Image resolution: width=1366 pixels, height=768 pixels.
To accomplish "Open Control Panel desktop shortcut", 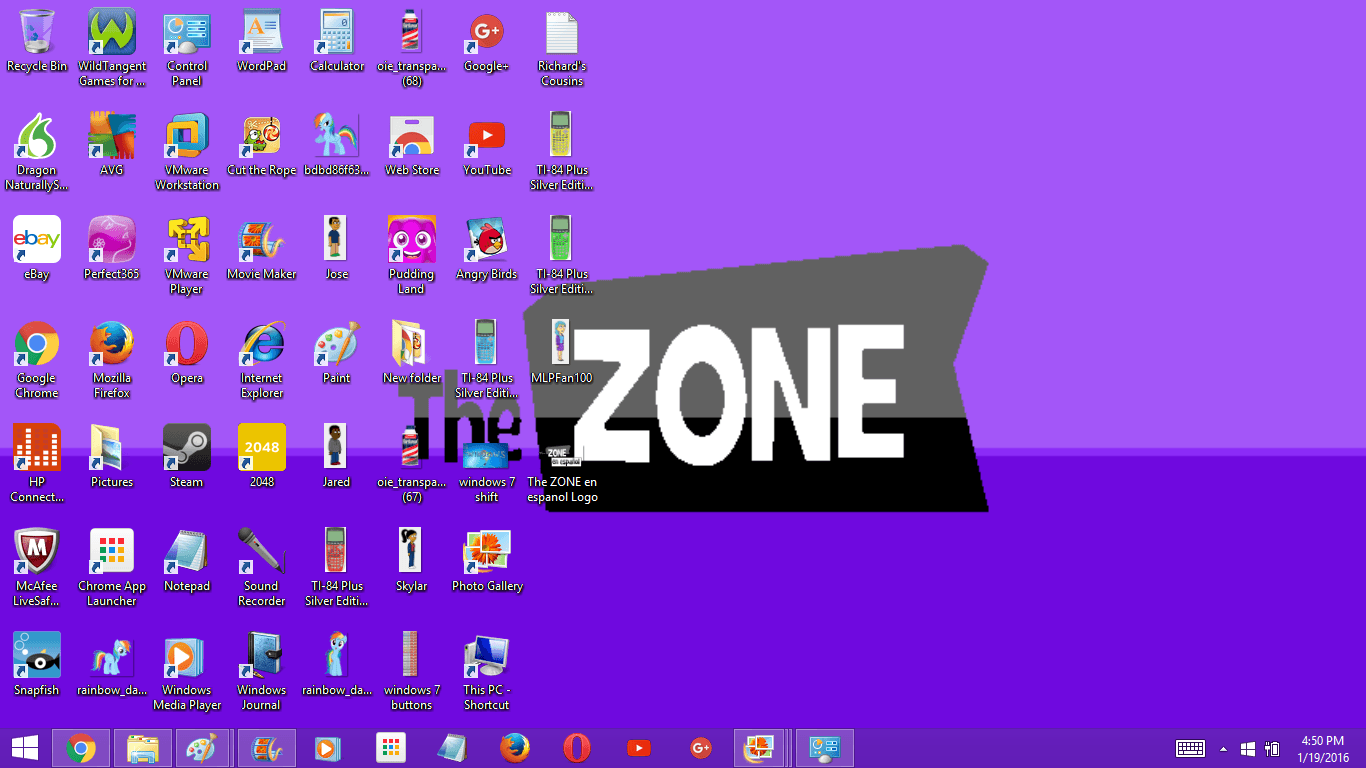I will (x=187, y=49).
